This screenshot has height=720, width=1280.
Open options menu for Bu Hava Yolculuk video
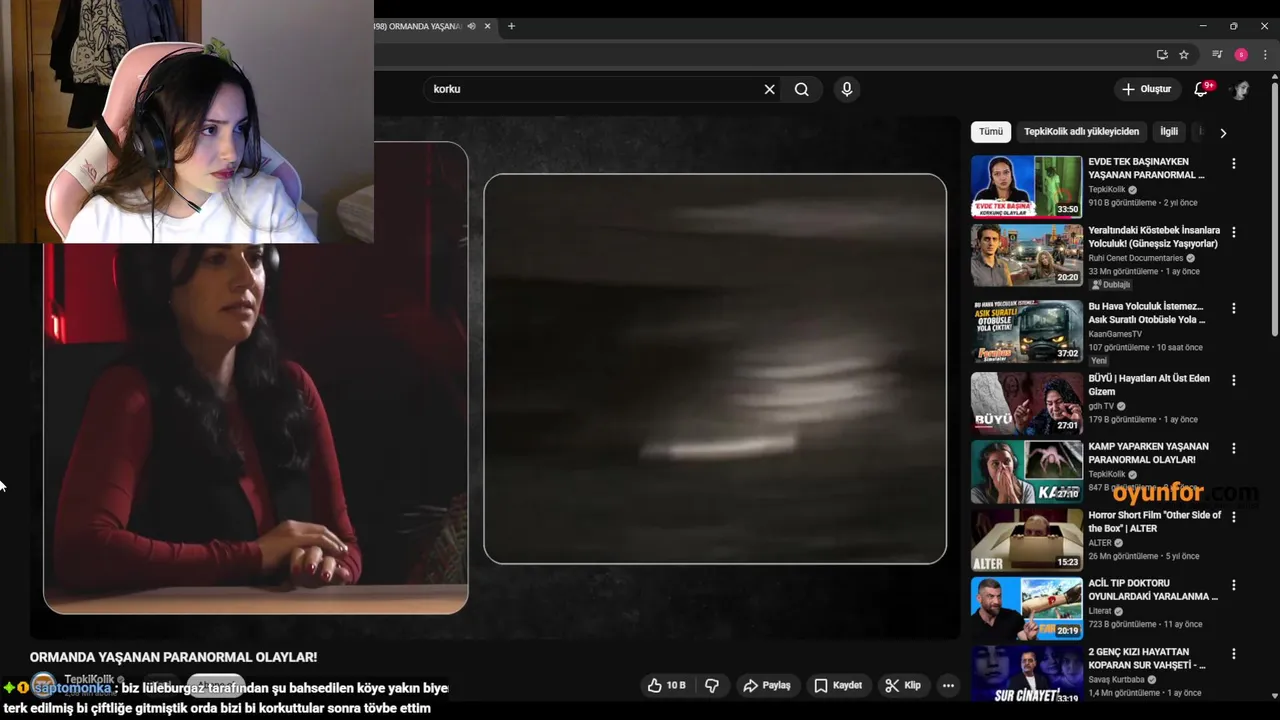pos(1233,309)
